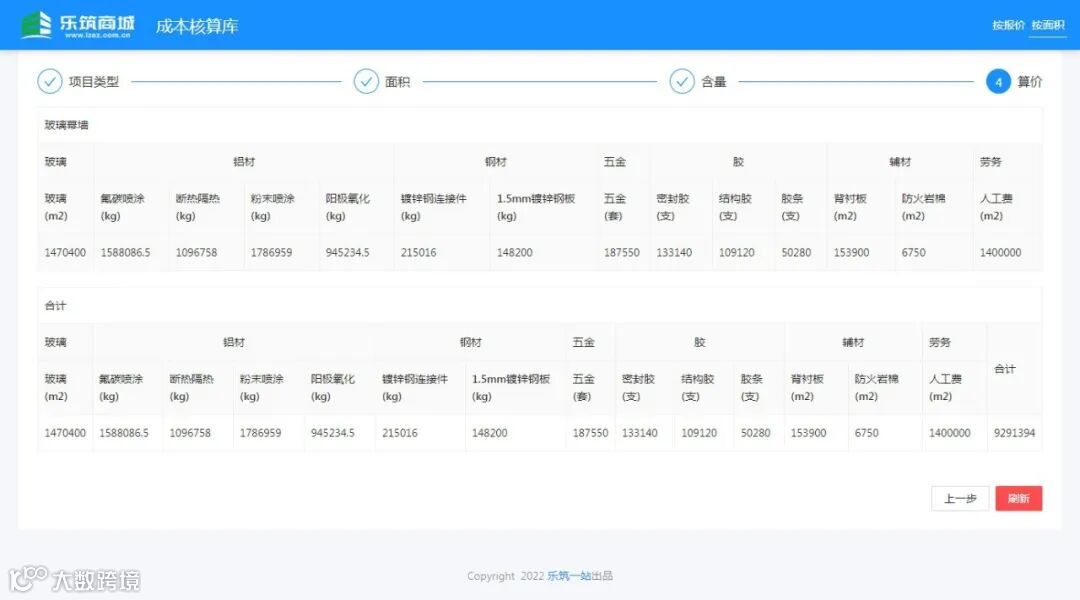Click the 上一步 button

[x=960, y=498]
